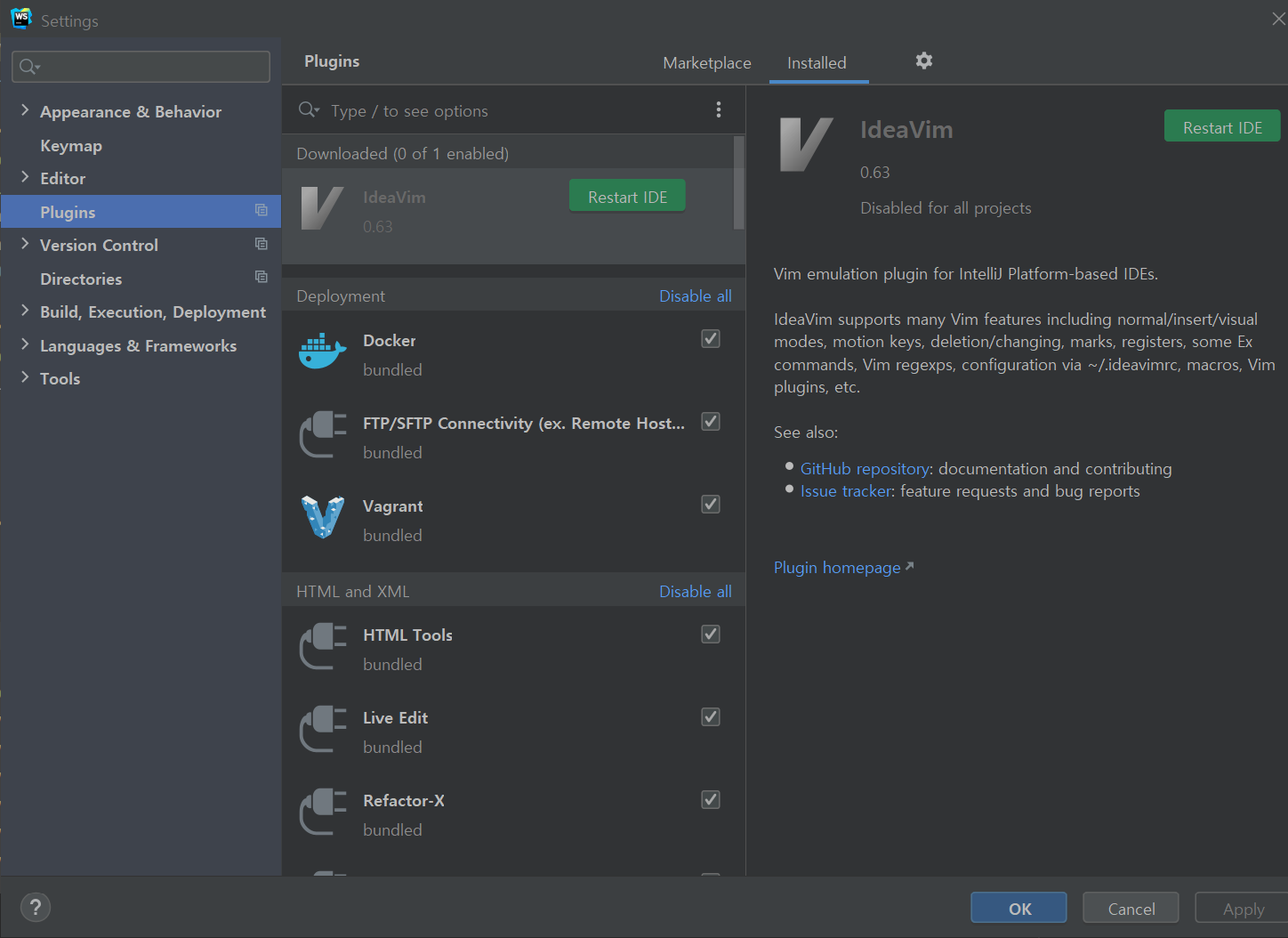The width and height of the screenshot is (1288, 938).
Task: Toggle the Refactor-X plugin checkbox
Action: click(x=711, y=799)
